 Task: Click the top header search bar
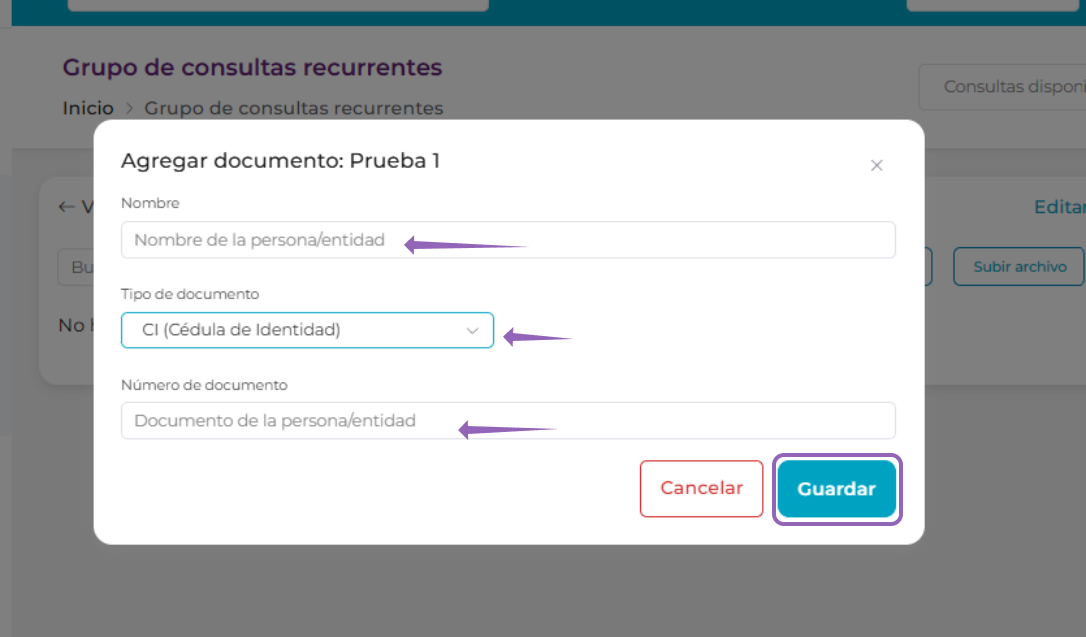(278, 5)
